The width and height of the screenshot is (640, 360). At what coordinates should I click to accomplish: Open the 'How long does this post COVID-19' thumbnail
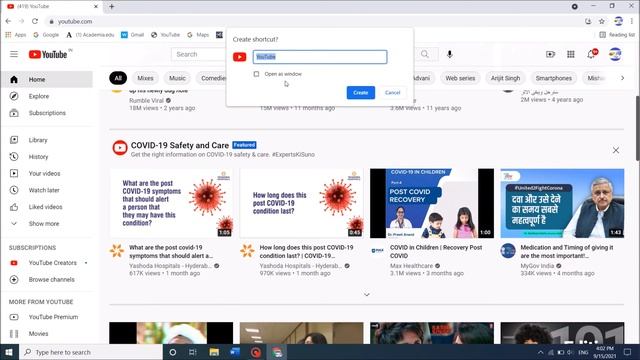(302, 203)
